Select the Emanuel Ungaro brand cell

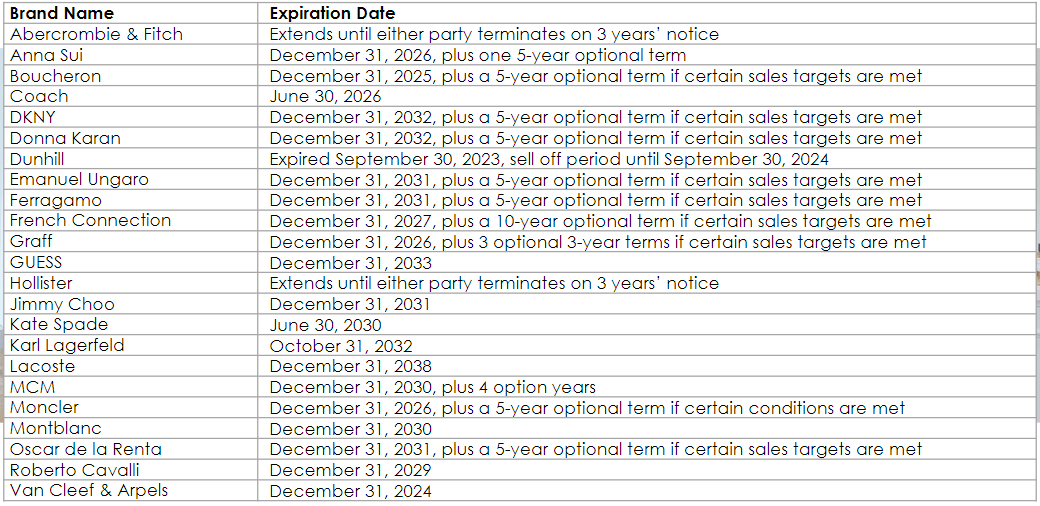click(79, 180)
